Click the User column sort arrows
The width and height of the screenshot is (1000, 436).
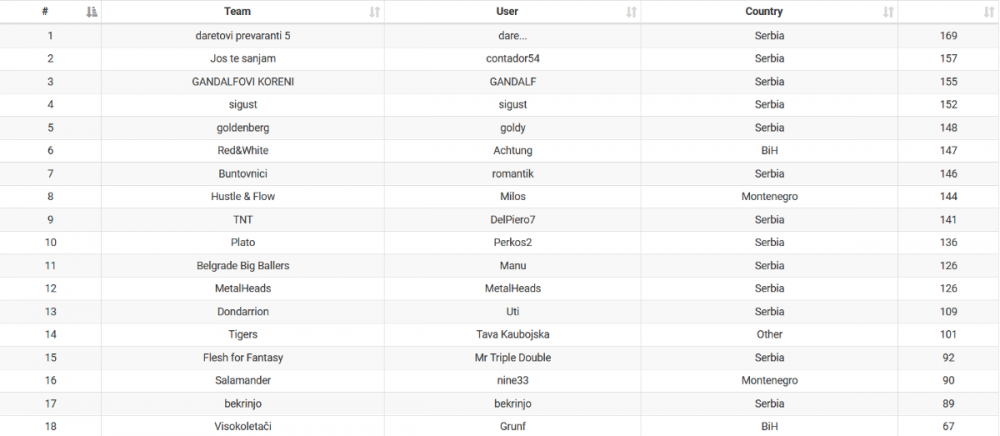pyautogui.click(x=631, y=12)
